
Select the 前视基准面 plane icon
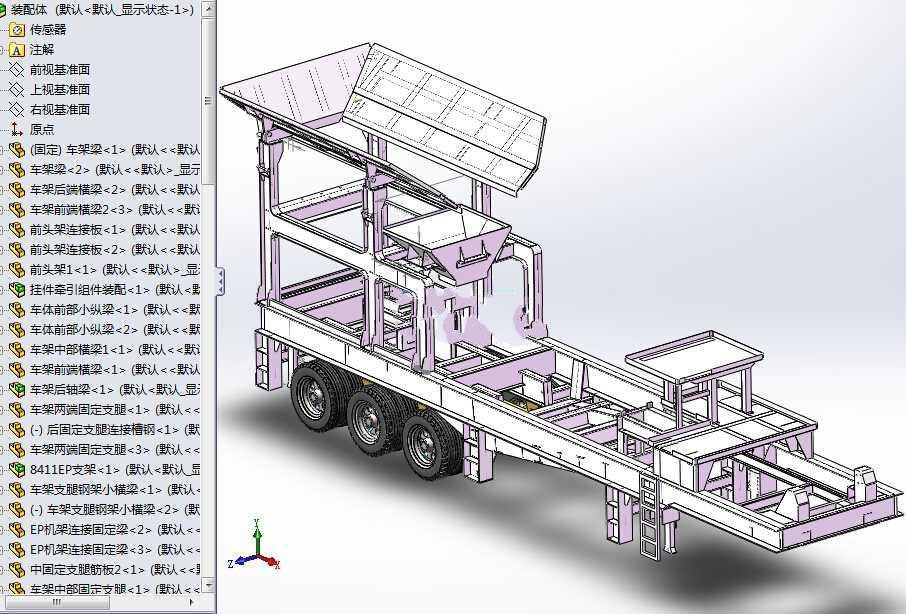pos(17,69)
